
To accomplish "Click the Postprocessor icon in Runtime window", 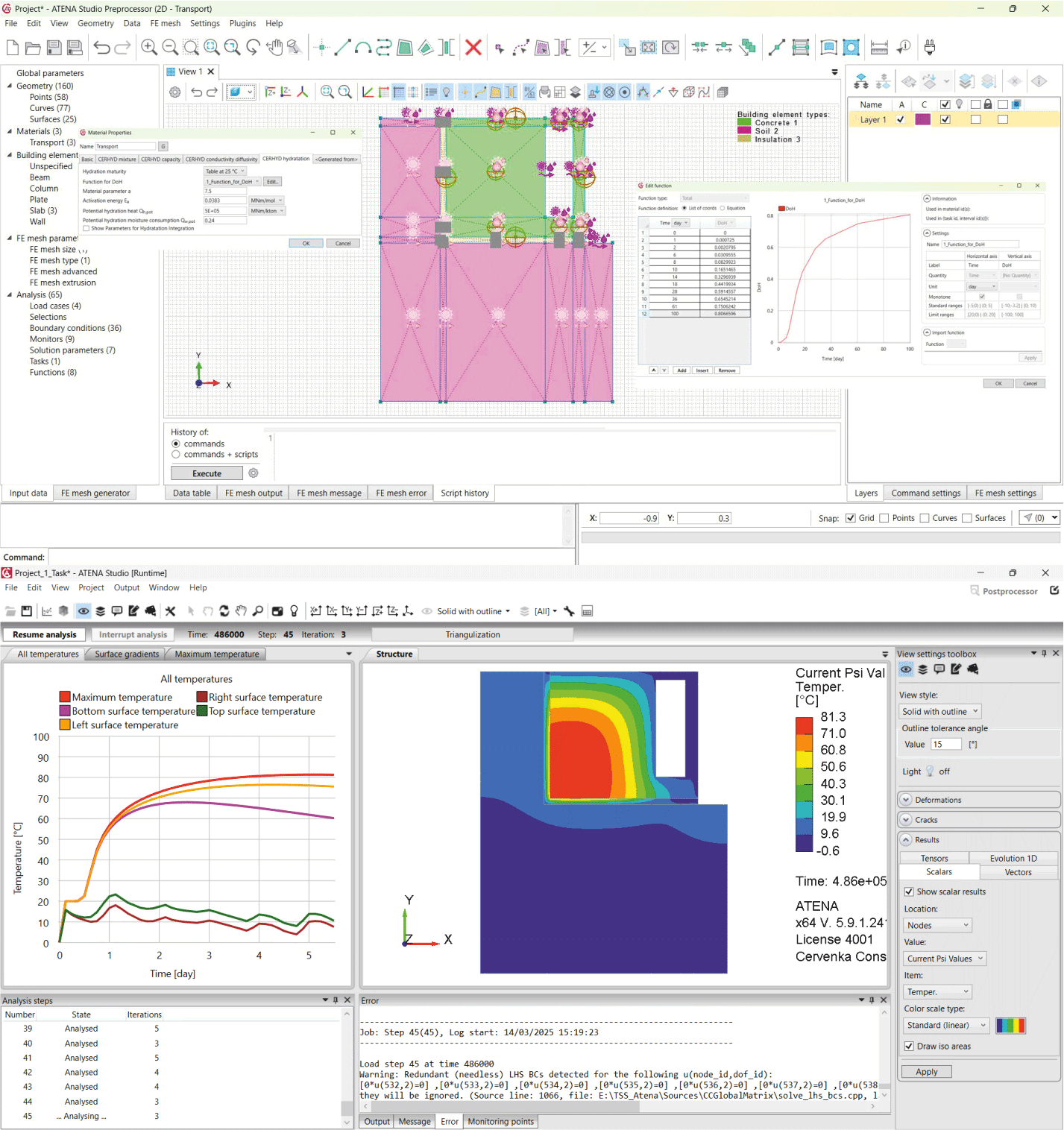I will point(975,590).
